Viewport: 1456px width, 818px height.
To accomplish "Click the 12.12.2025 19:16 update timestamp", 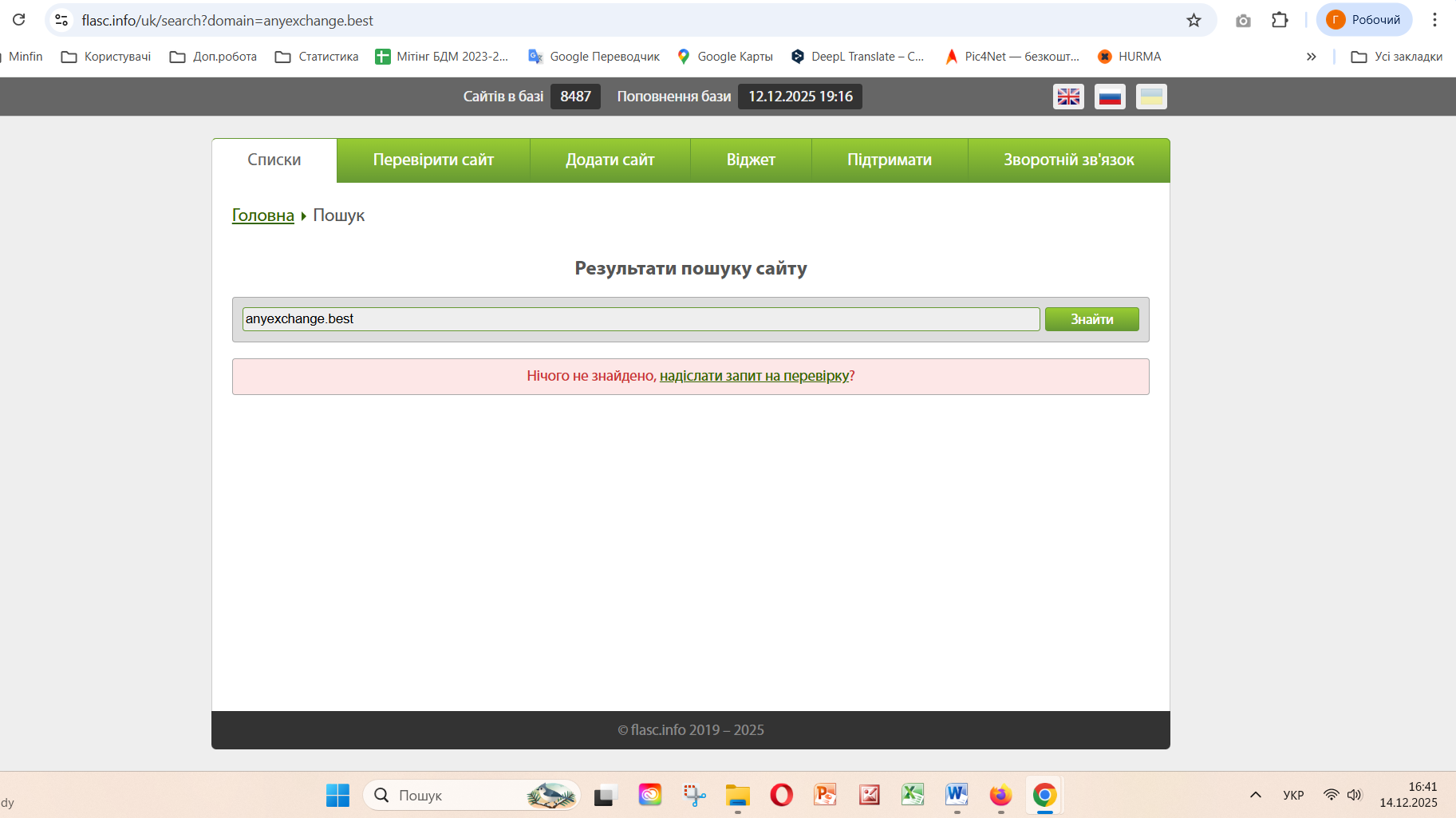I will tap(800, 97).
